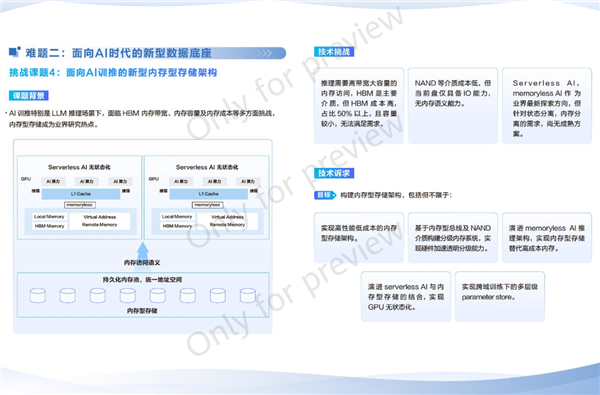
Task: Open the card 基于内存型总线及 NAND 介质构建分级内存系统
Action: point(453,238)
